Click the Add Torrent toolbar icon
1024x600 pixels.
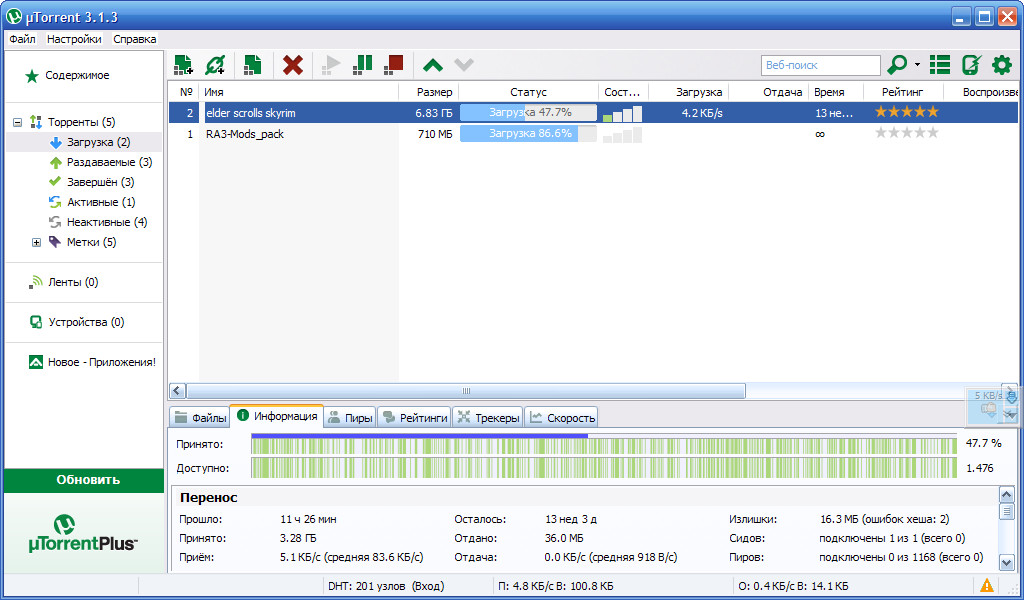point(184,65)
